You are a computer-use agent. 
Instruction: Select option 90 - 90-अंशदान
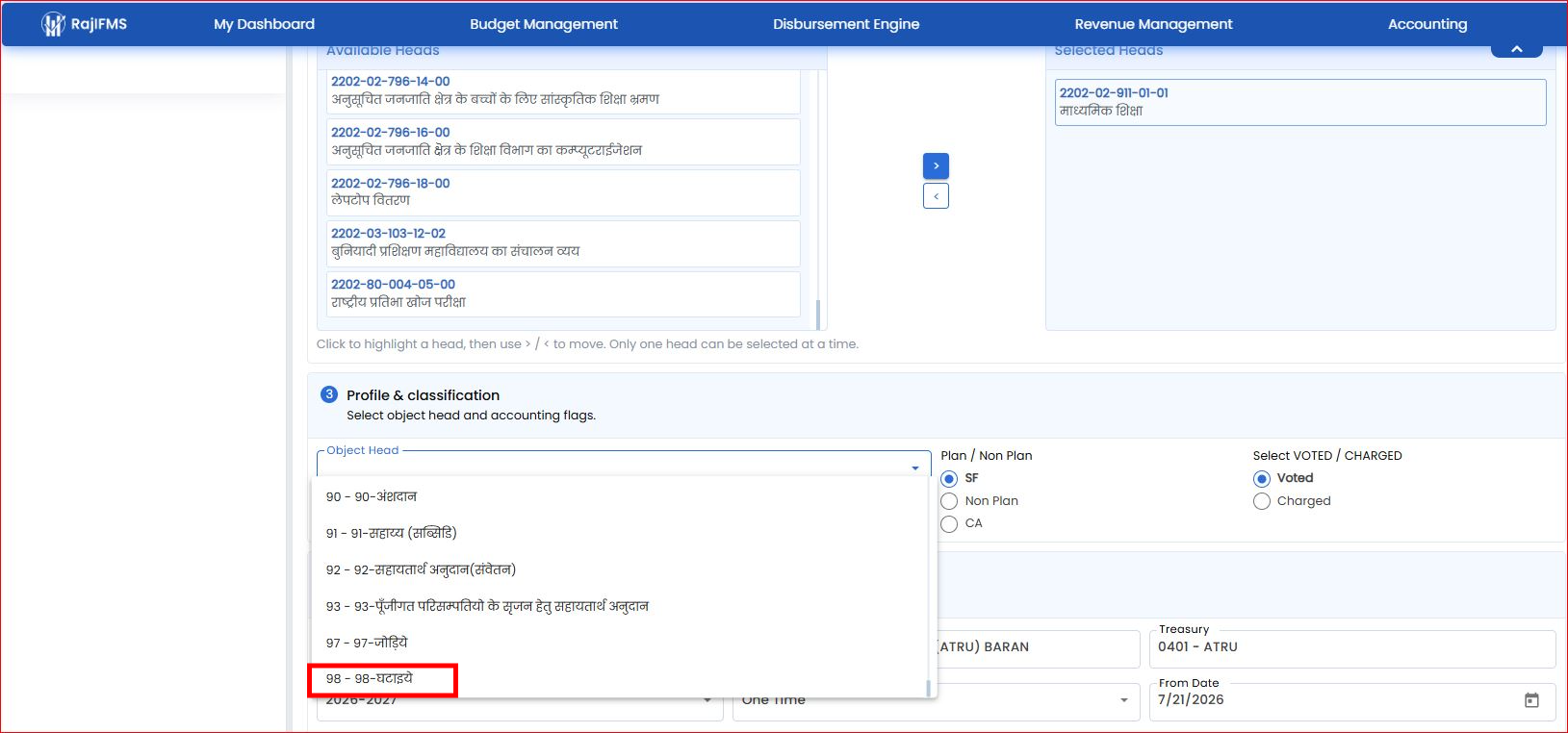tap(618, 496)
